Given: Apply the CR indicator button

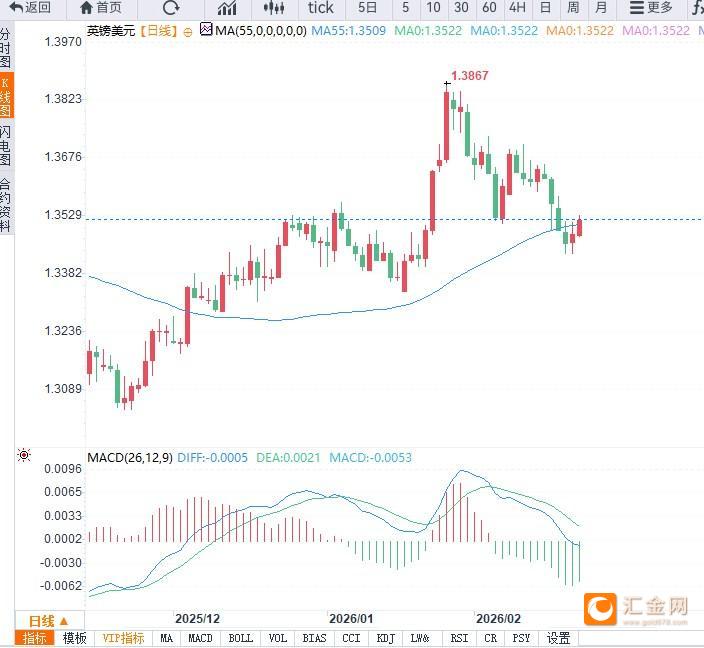Looking at the screenshot, I should pyautogui.click(x=491, y=638).
